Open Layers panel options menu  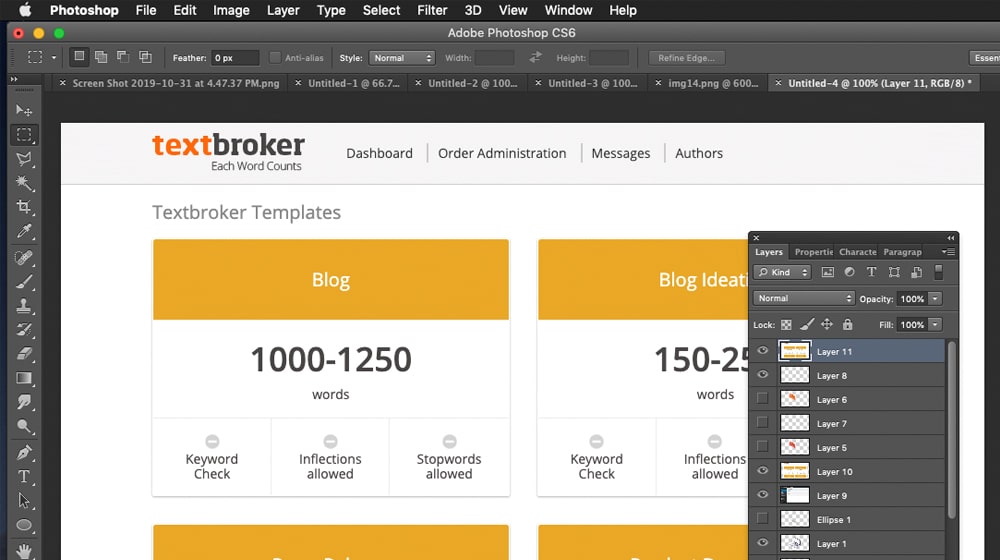click(948, 252)
